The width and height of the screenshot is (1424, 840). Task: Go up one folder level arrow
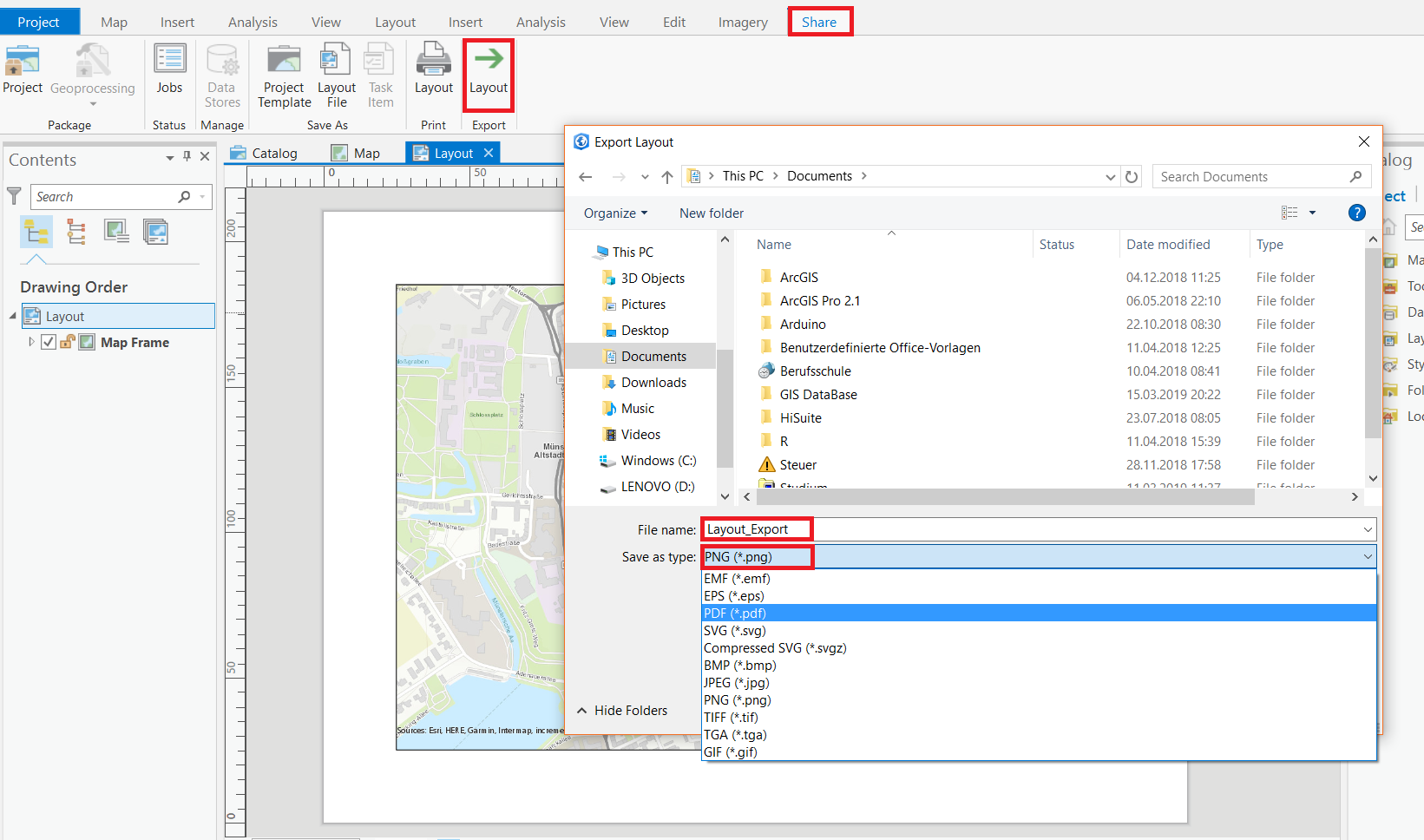coord(666,177)
